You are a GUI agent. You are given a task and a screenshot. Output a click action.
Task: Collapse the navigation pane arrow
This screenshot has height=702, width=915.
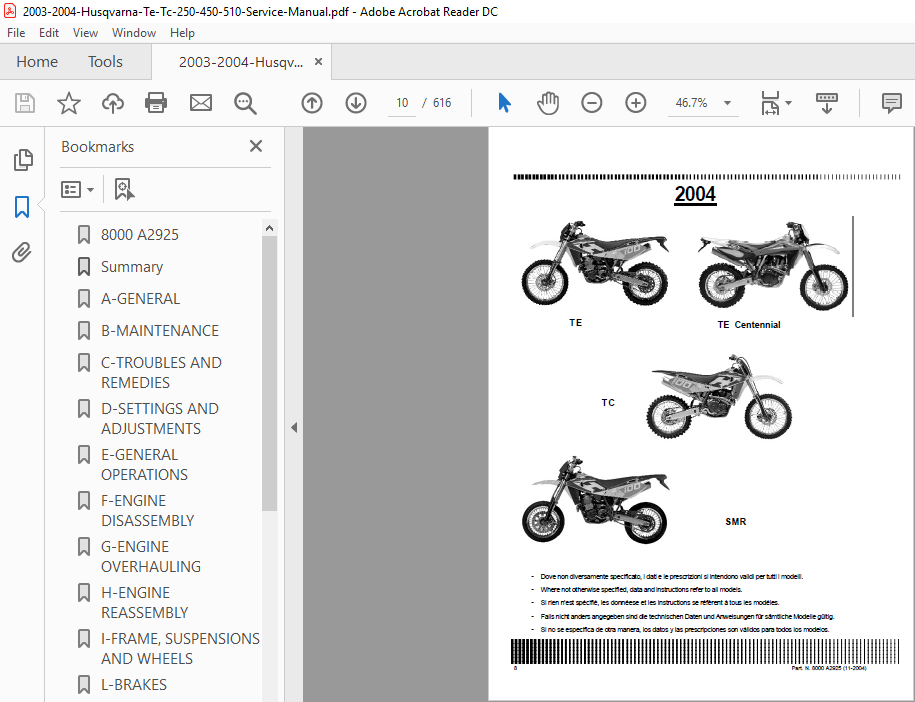point(294,428)
